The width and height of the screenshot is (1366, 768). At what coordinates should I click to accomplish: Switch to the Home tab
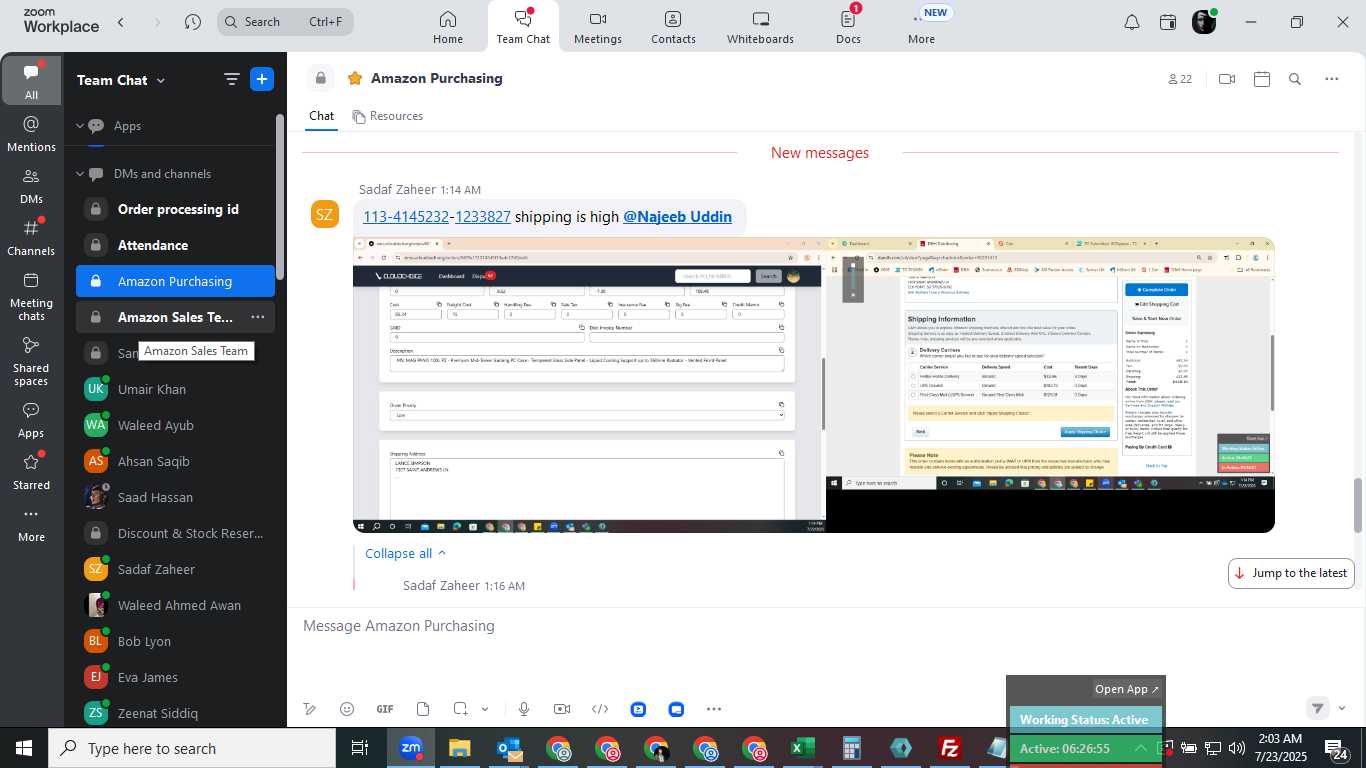[x=448, y=27]
